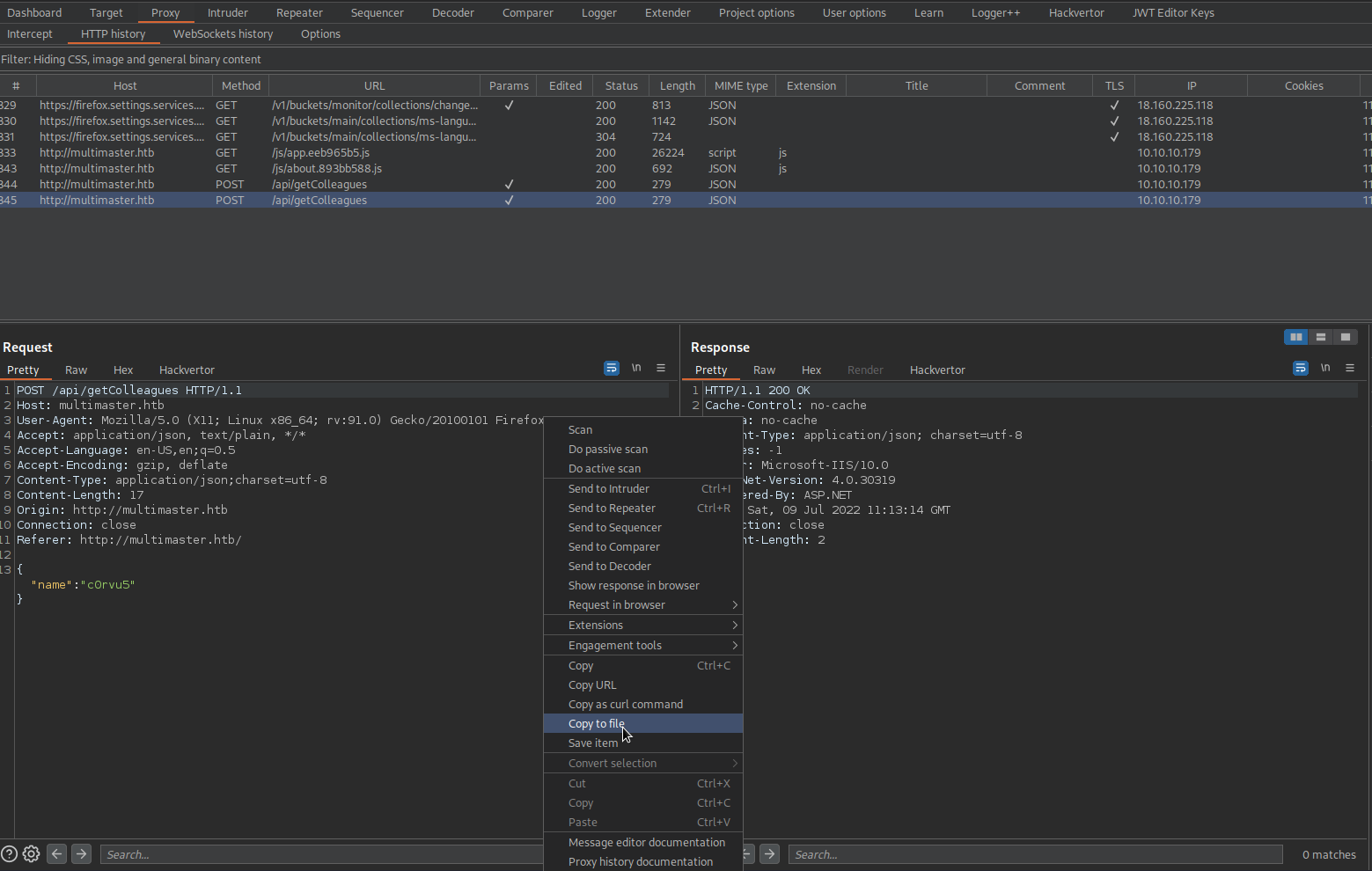Viewport: 1372px width, 871px height.
Task: Switch Response view to Raw
Action: point(765,370)
